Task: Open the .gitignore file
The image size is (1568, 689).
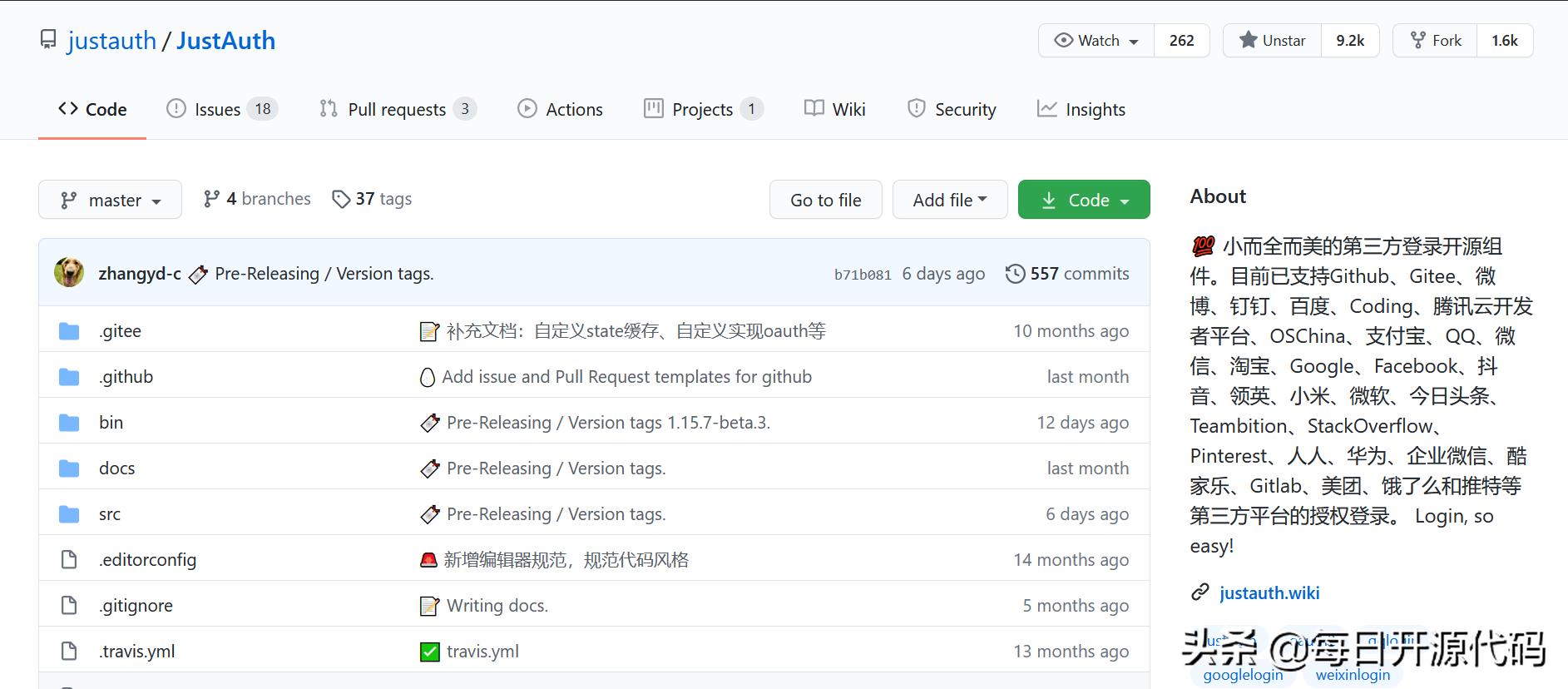Action: point(136,606)
